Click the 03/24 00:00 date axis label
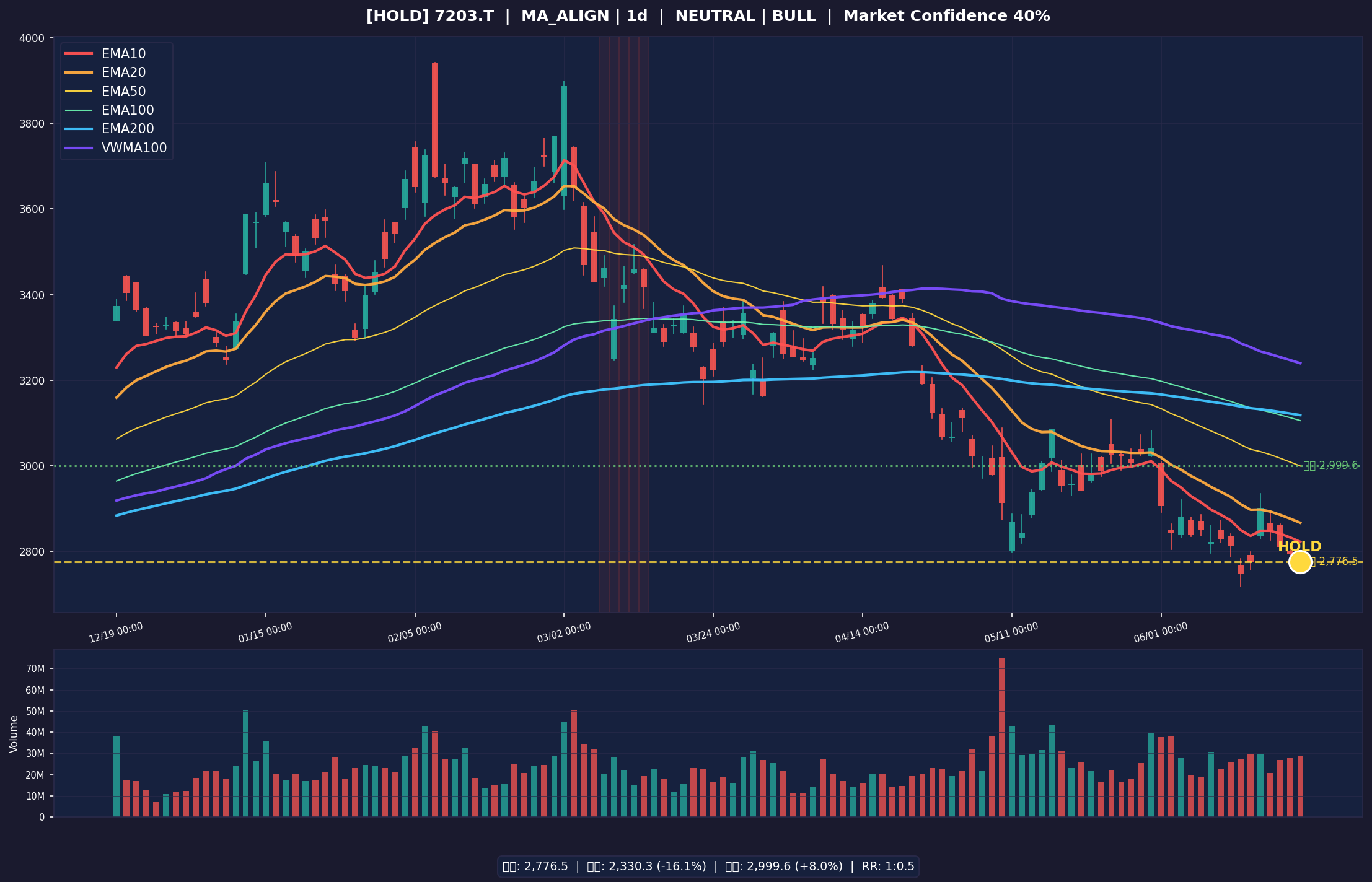 point(713,633)
